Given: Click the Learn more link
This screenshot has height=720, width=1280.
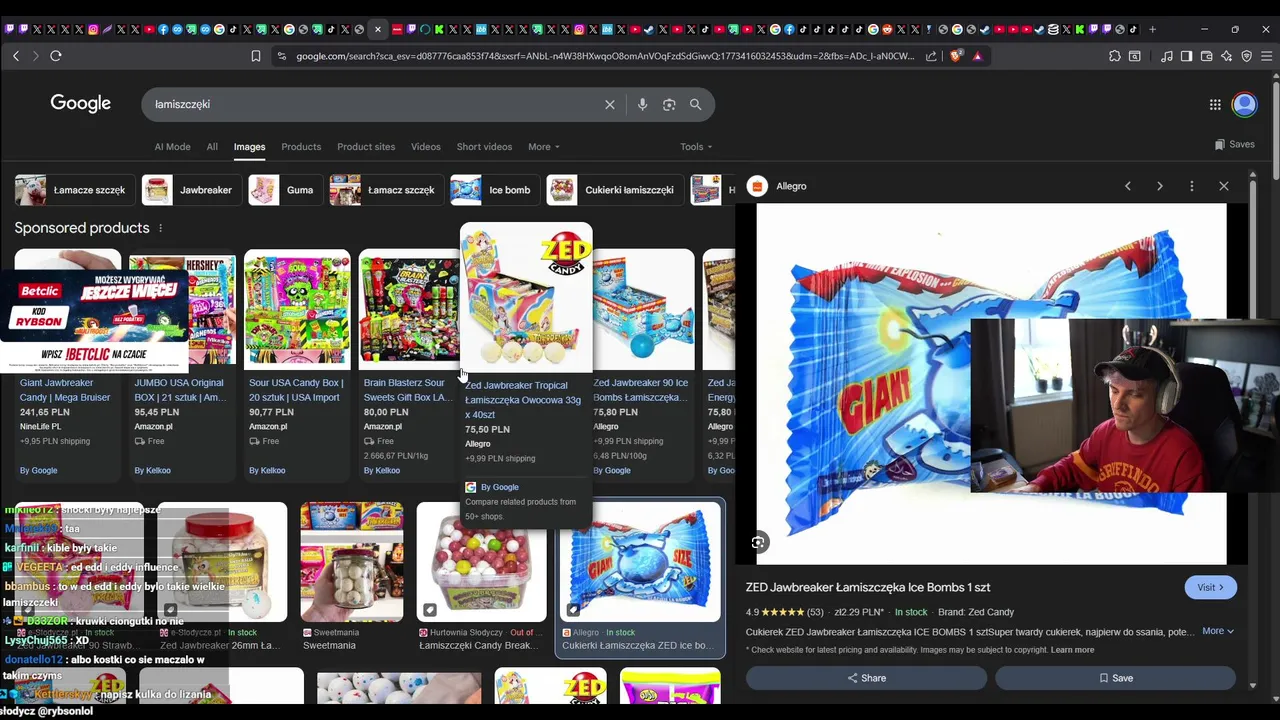Looking at the screenshot, I should click(1072, 650).
